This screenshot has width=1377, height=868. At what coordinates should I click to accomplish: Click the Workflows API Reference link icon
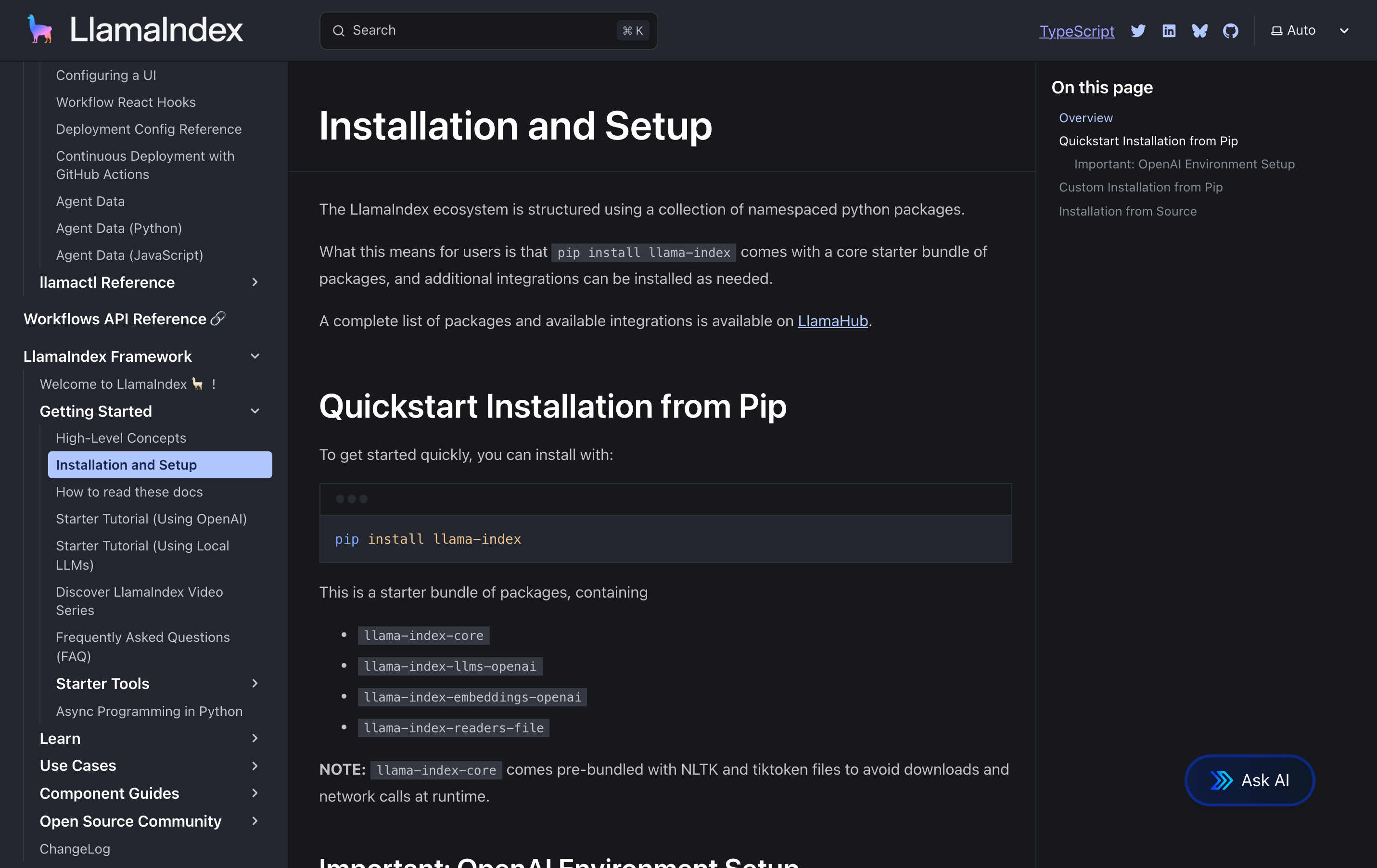[218, 319]
